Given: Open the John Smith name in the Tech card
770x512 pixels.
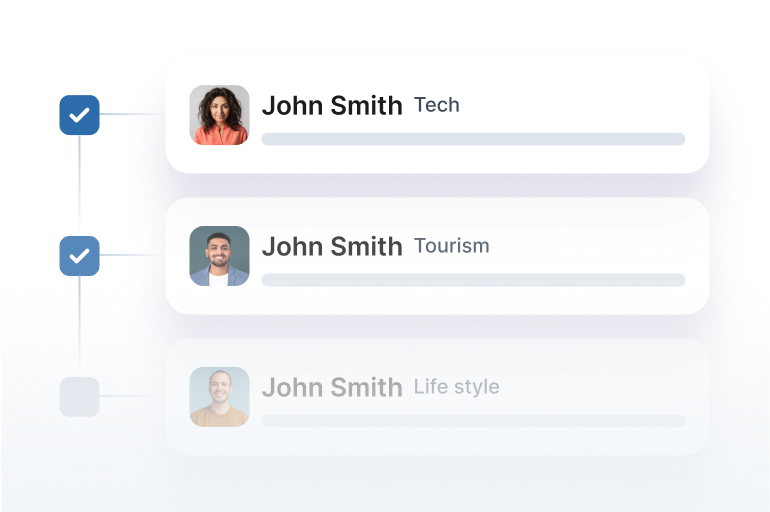Looking at the screenshot, I should [x=332, y=106].
